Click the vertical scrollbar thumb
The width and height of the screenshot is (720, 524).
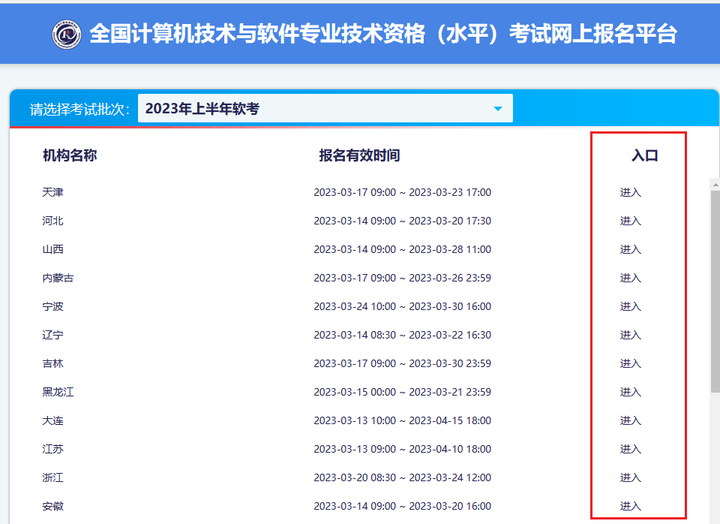tap(715, 291)
